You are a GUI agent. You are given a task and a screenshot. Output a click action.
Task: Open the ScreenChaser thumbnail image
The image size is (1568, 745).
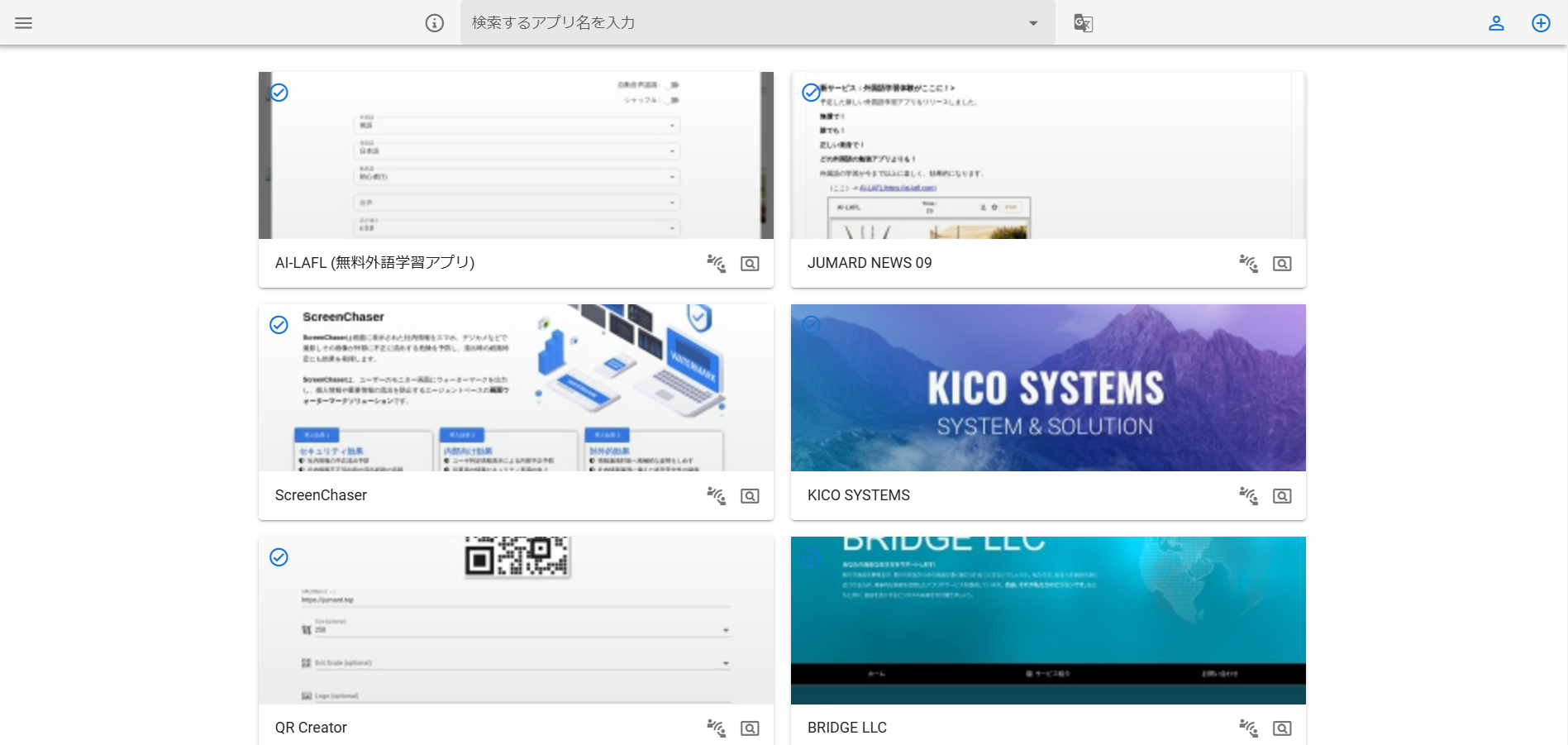point(516,388)
